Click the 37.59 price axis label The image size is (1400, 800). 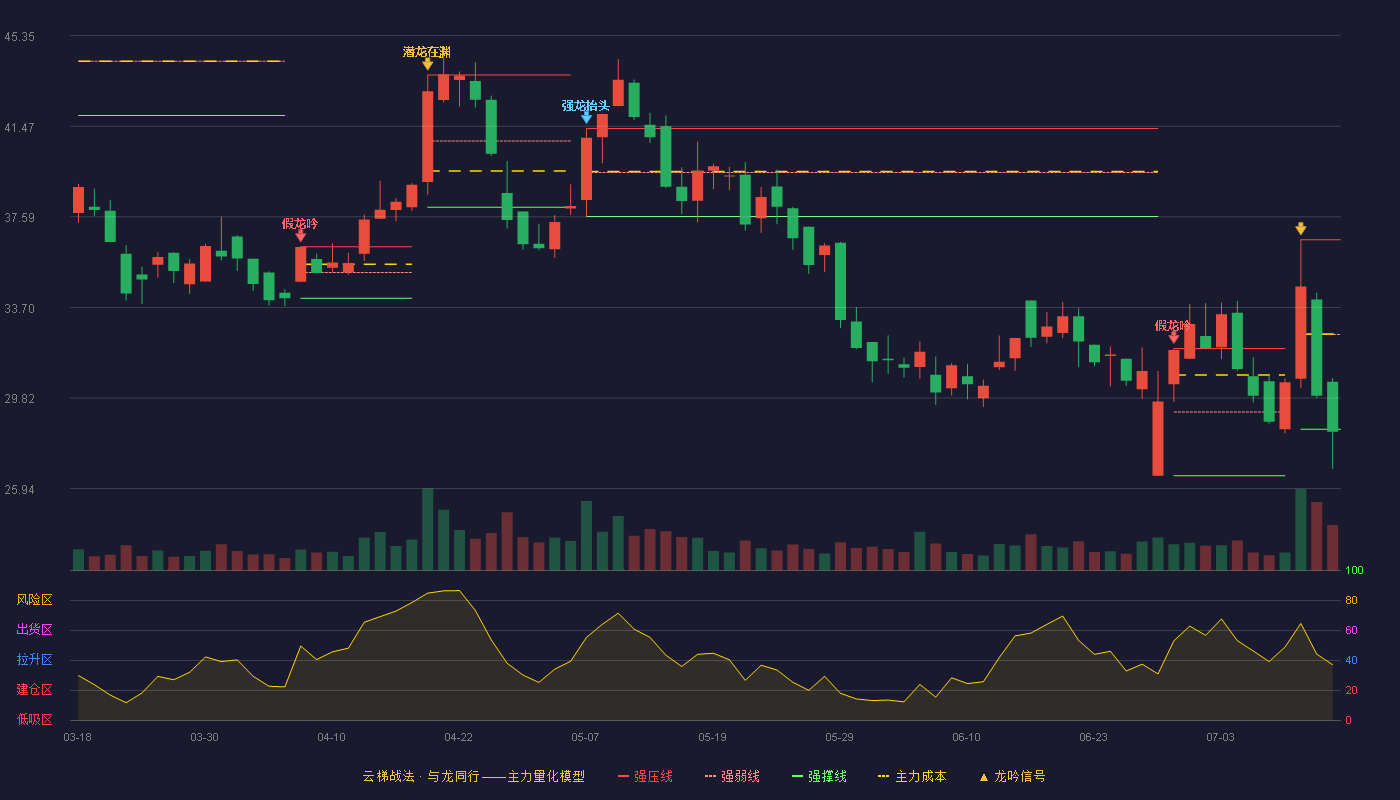click(19, 218)
